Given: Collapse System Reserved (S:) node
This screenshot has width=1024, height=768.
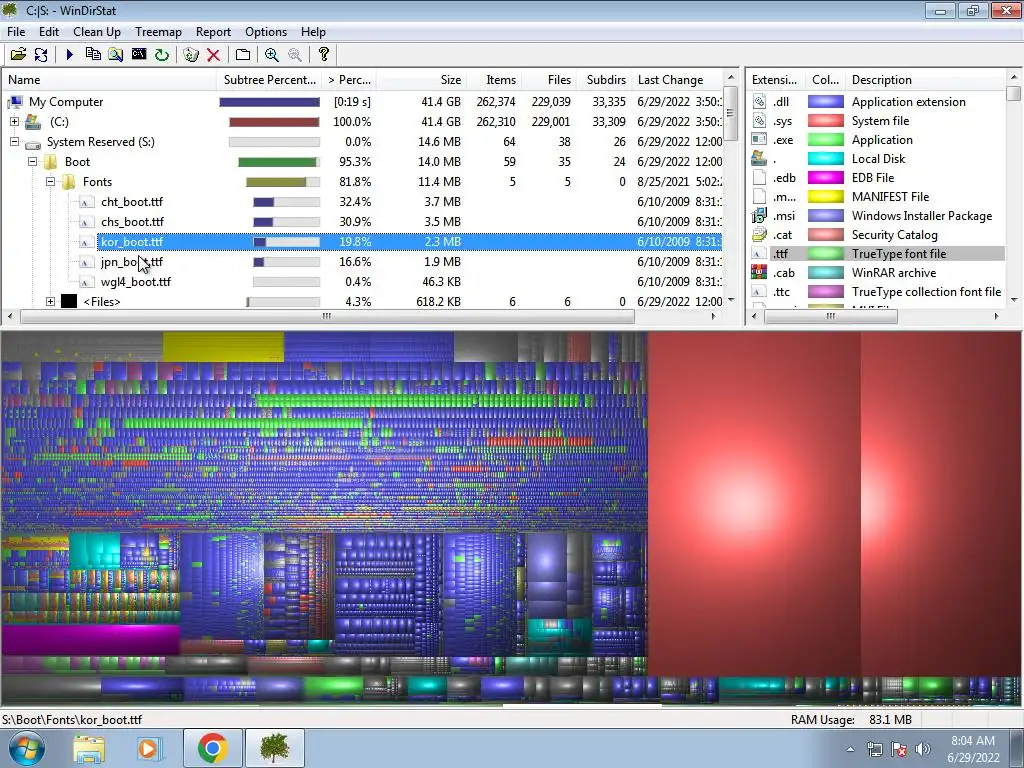Looking at the screenshot, I should pyautogui.click(x=14, y=142).
